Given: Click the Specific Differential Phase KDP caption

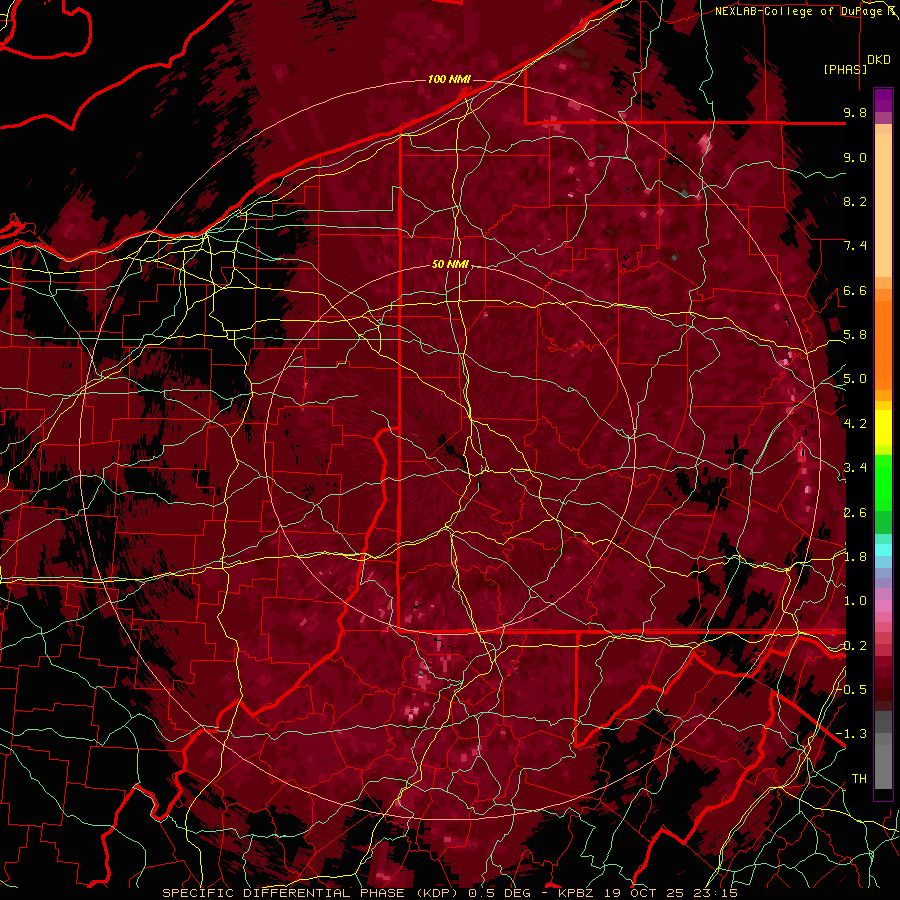Looking at the screenshot, I should pos(450,893).
